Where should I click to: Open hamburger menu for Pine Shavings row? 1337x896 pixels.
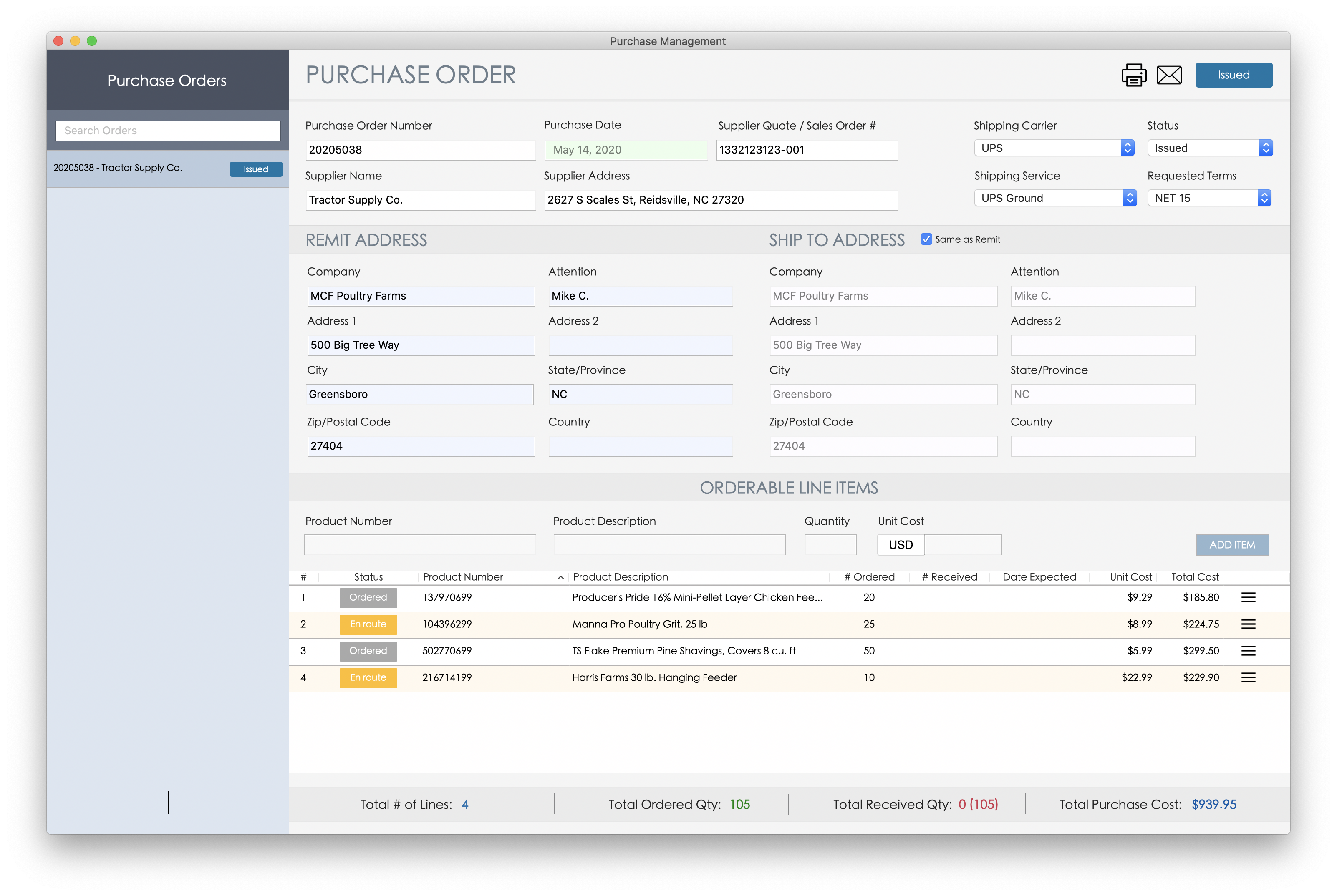(x=1248, y=651)
